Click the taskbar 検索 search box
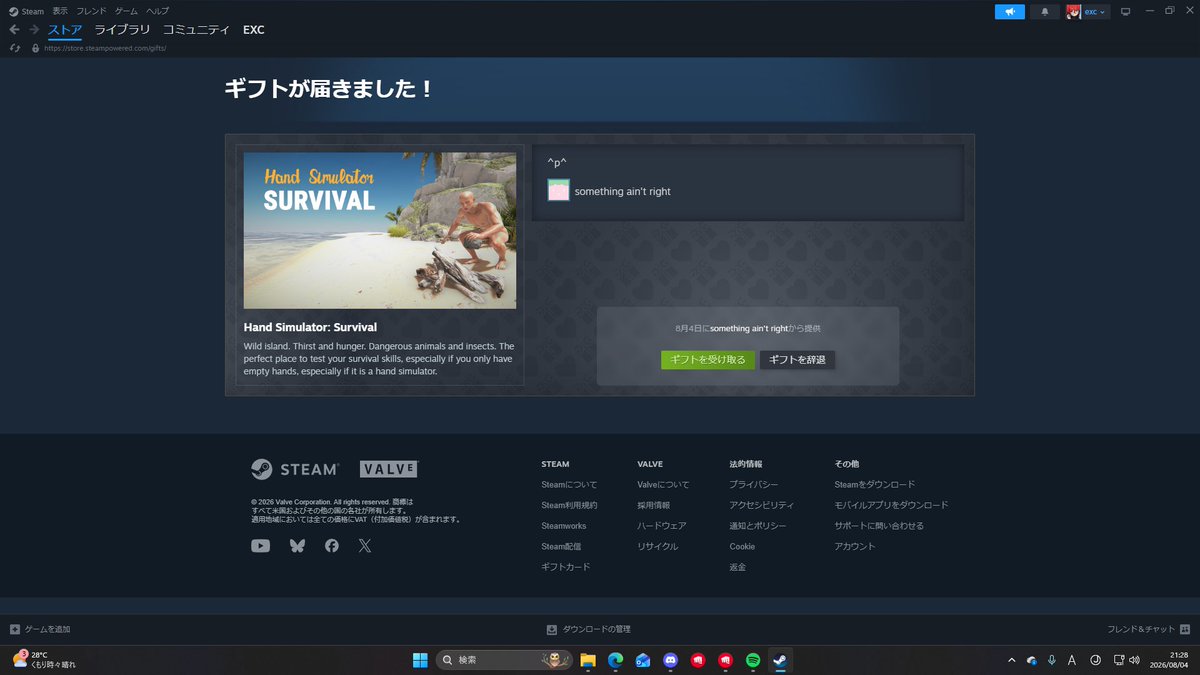Screen dimensions: 1200x675 [505, 660]
